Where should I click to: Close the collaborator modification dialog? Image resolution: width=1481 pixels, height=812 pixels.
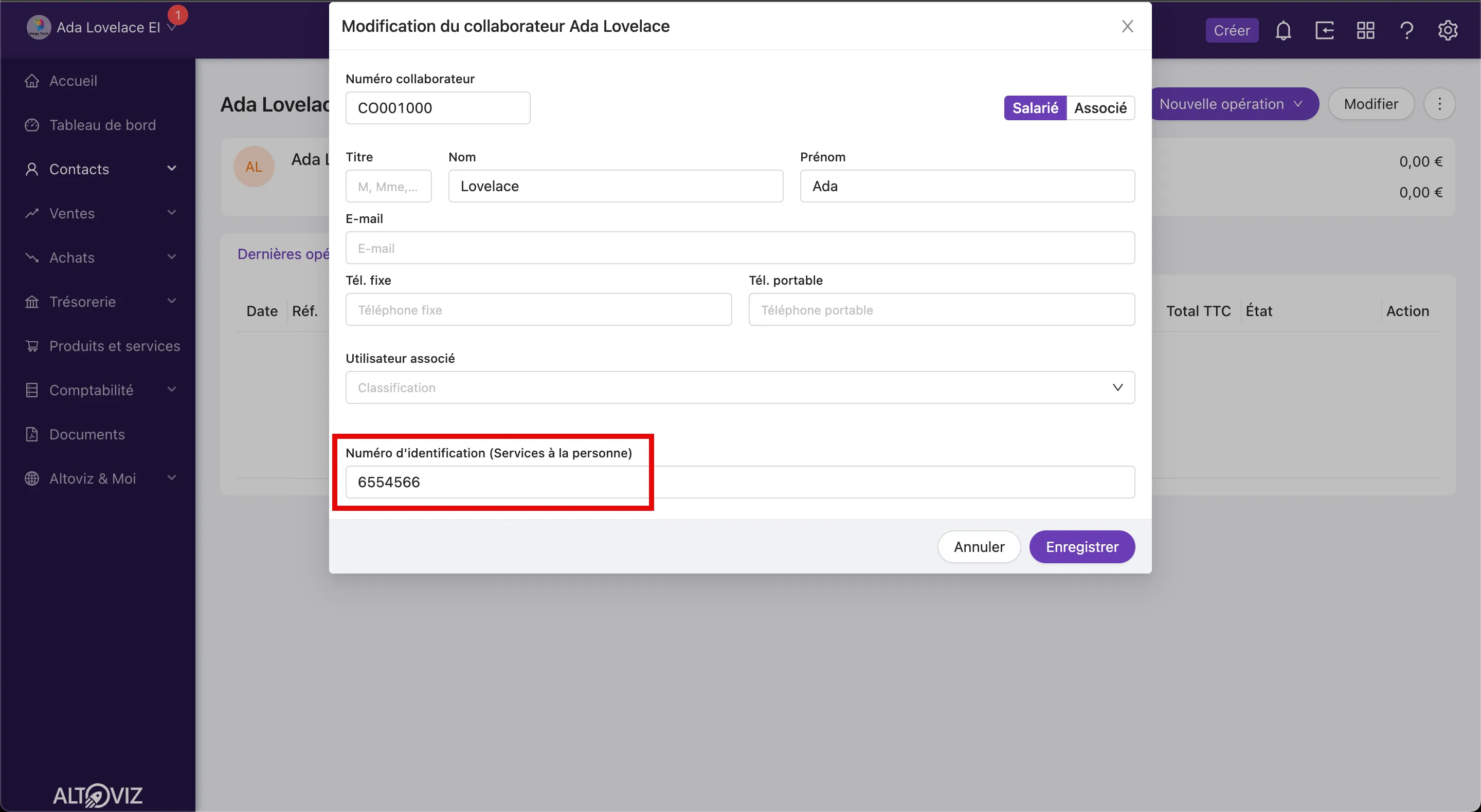click(1127, 26)
